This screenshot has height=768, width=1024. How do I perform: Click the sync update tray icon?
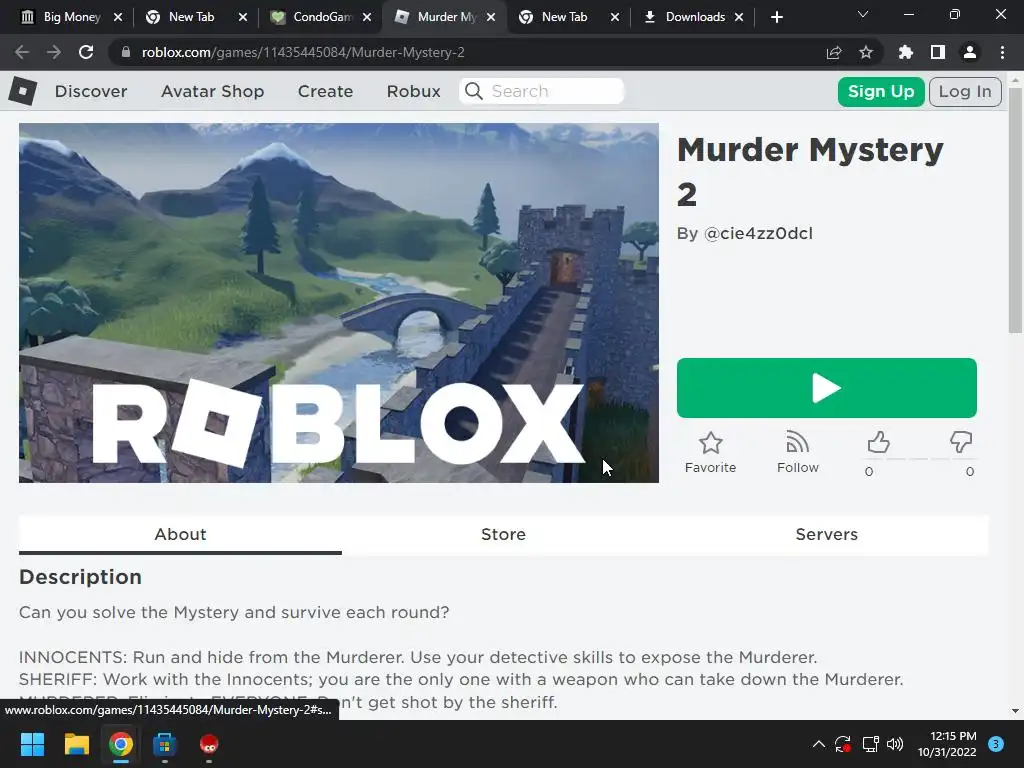pos(843,744)
